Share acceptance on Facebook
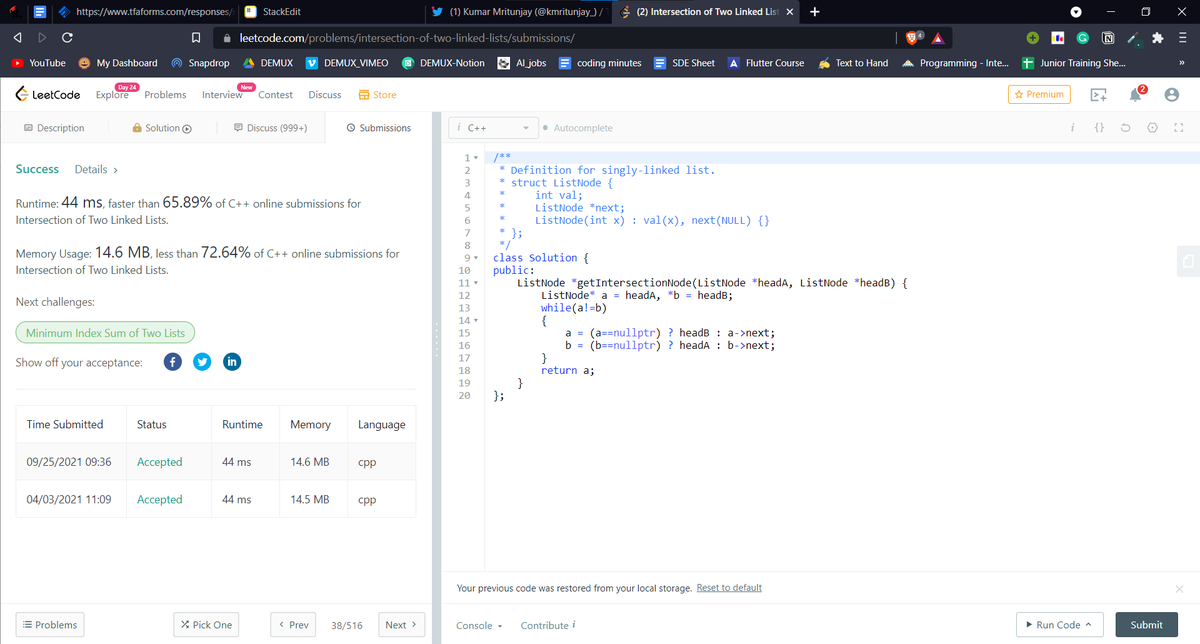1200x644 pixels. pyautogui.click(x=172, y=362)
